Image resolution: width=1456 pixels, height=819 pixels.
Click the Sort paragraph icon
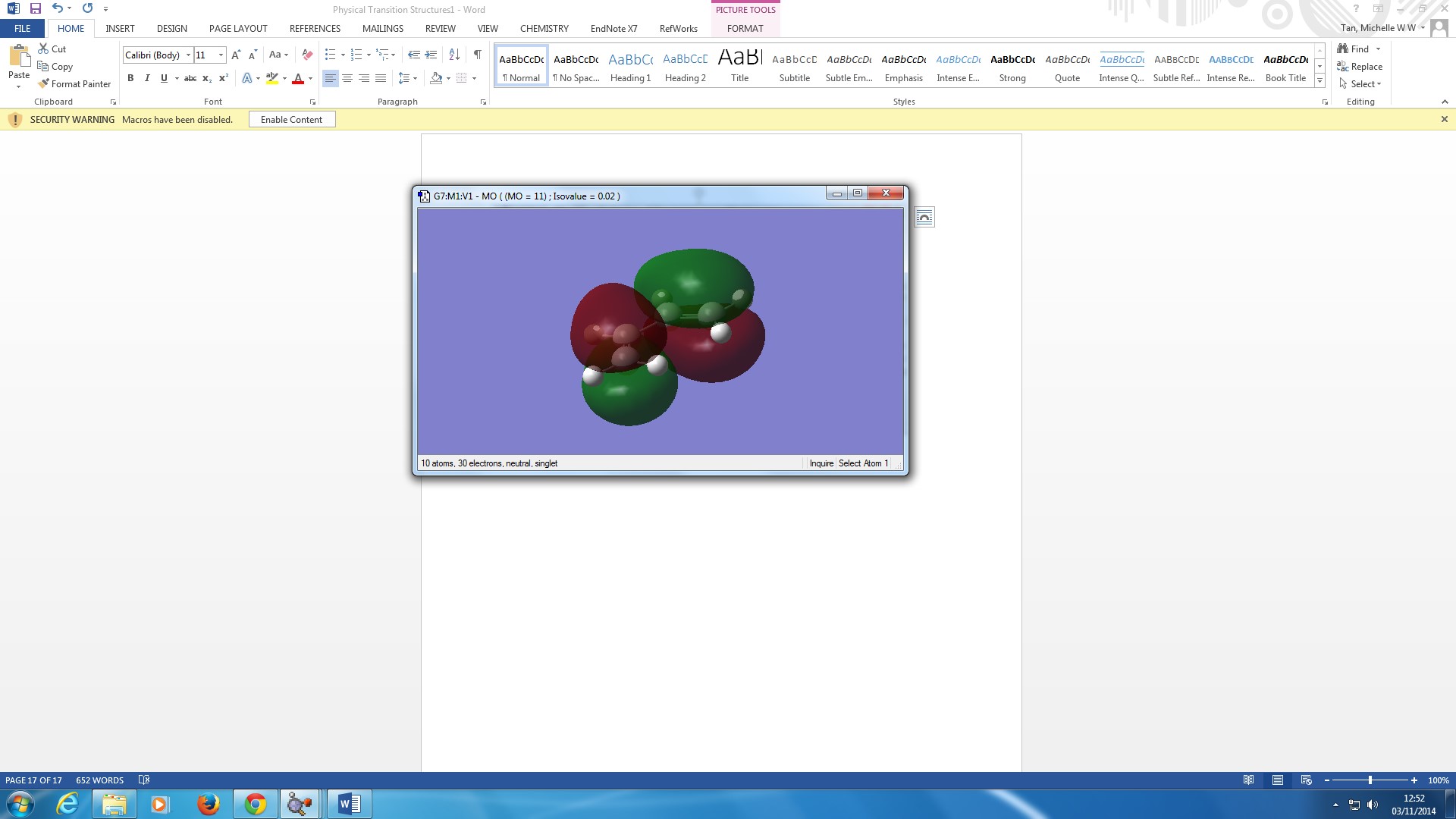tap(454, 55)
